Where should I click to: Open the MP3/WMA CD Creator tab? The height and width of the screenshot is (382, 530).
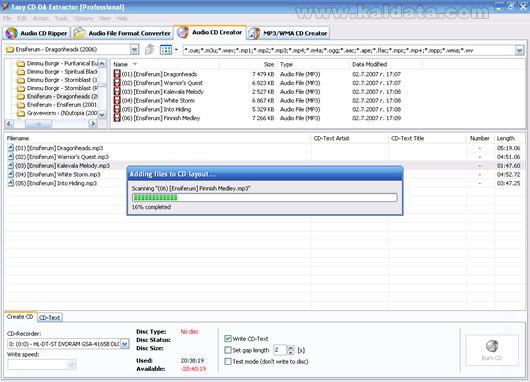288,33
